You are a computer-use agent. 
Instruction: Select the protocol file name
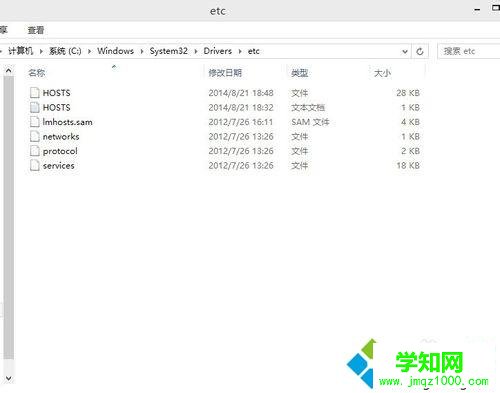[60, 151]
